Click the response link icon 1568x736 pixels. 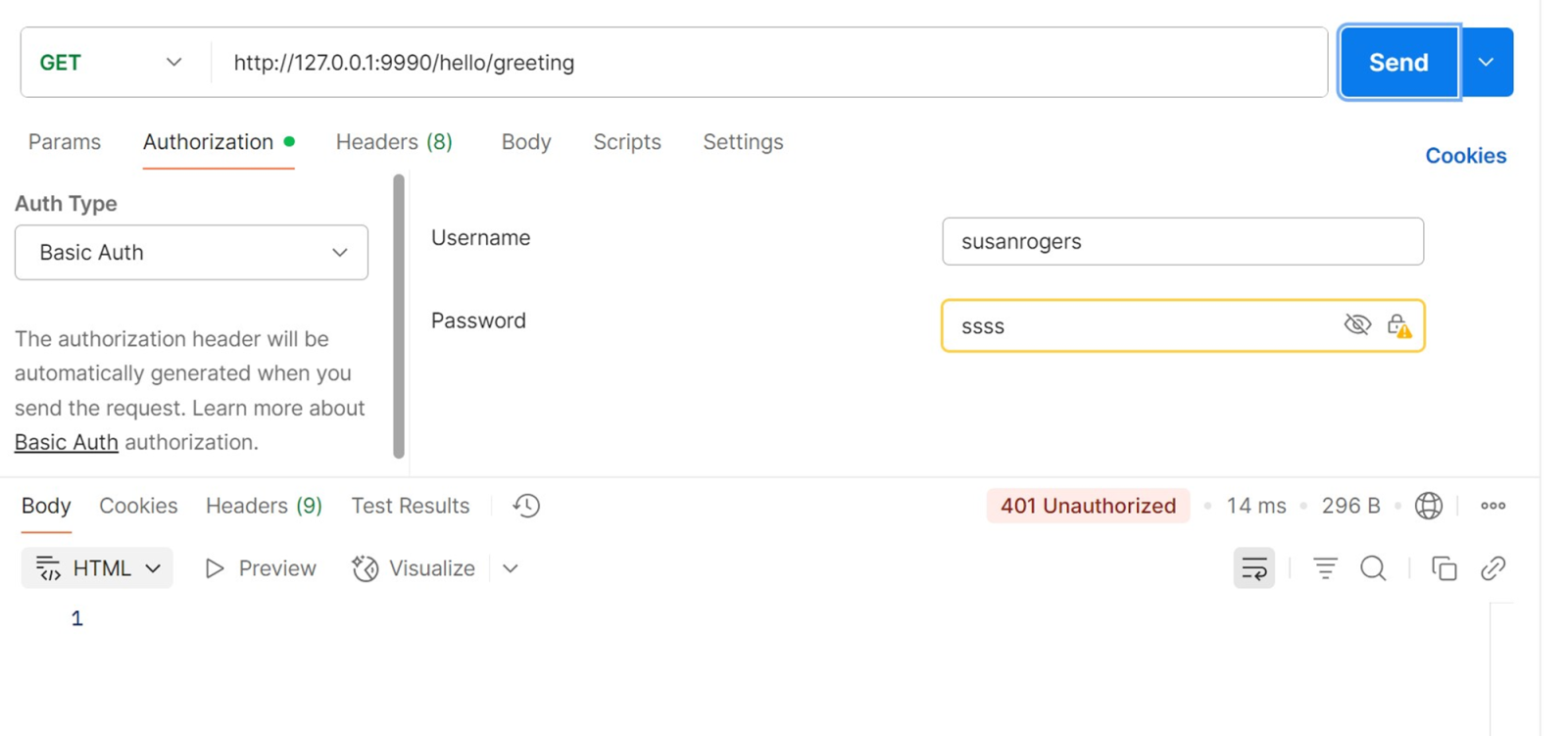pyautogui.click(x=1493, y=568)
